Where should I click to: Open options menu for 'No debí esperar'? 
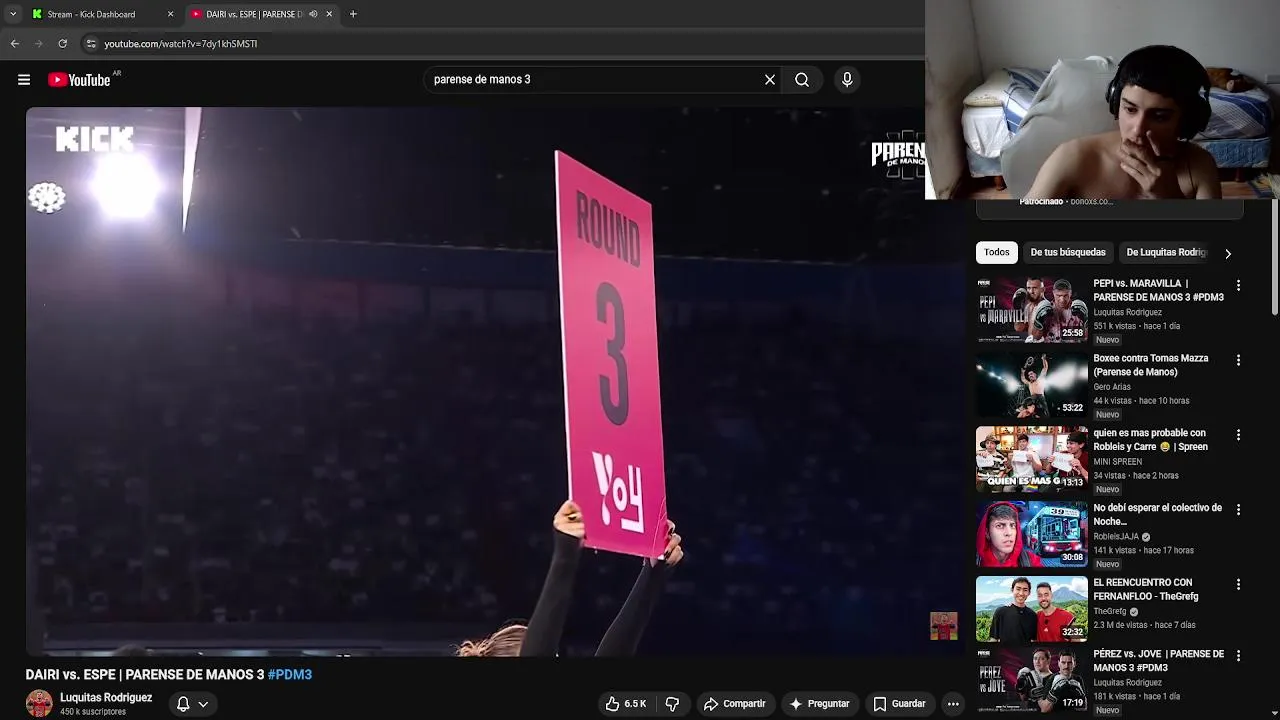(x=1238, y=510)
